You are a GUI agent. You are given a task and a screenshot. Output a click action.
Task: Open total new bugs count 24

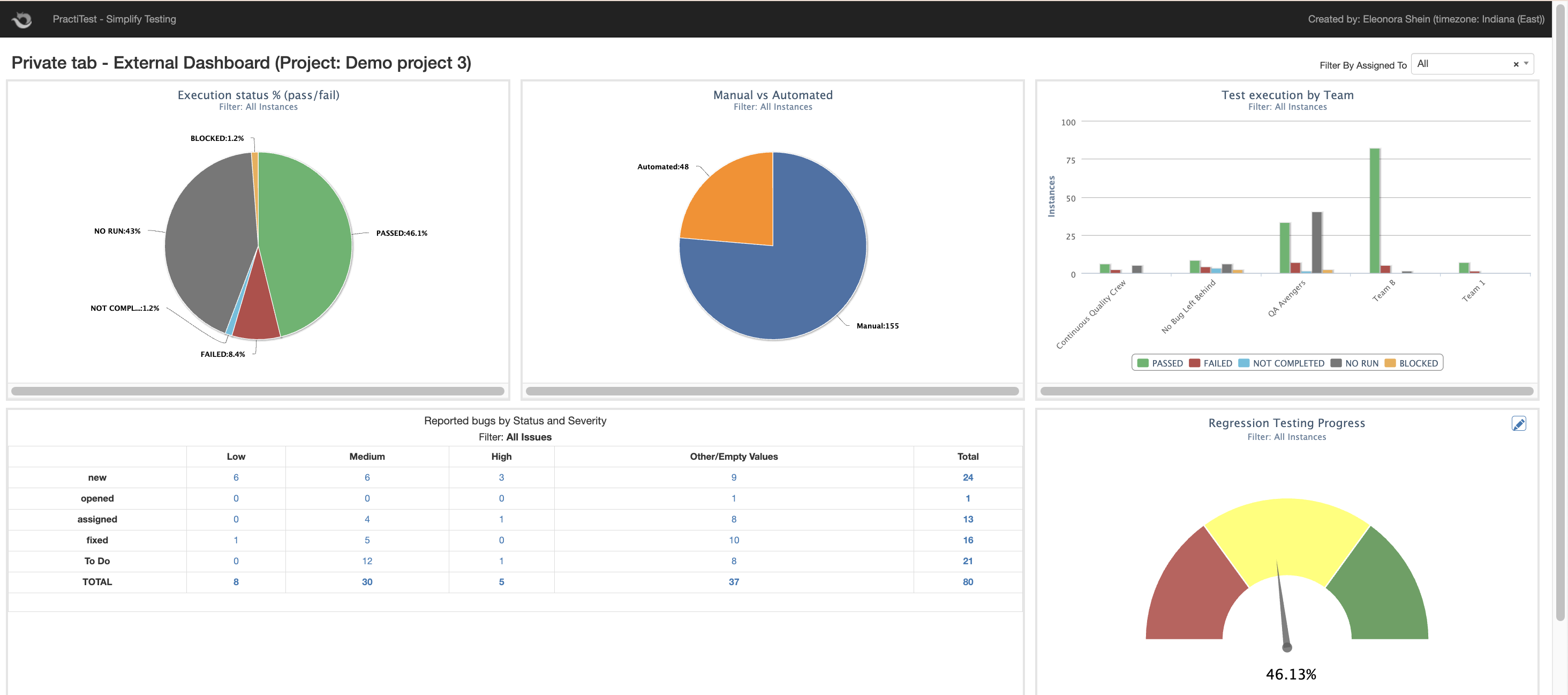pyautogui.click(x=967, y=477)
